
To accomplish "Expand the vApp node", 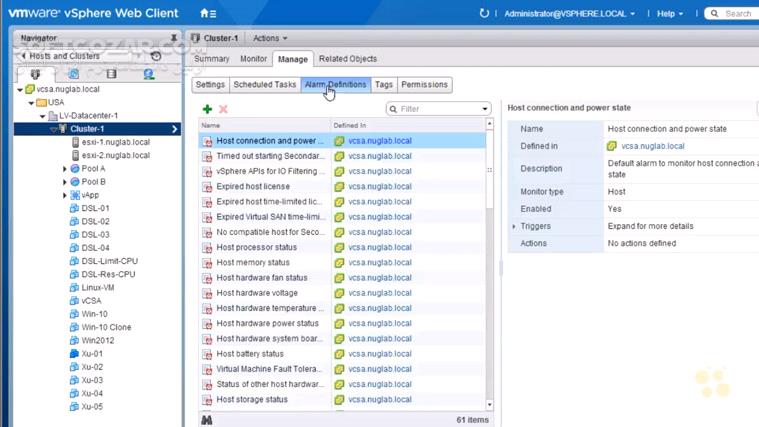I will click(64, 196).
